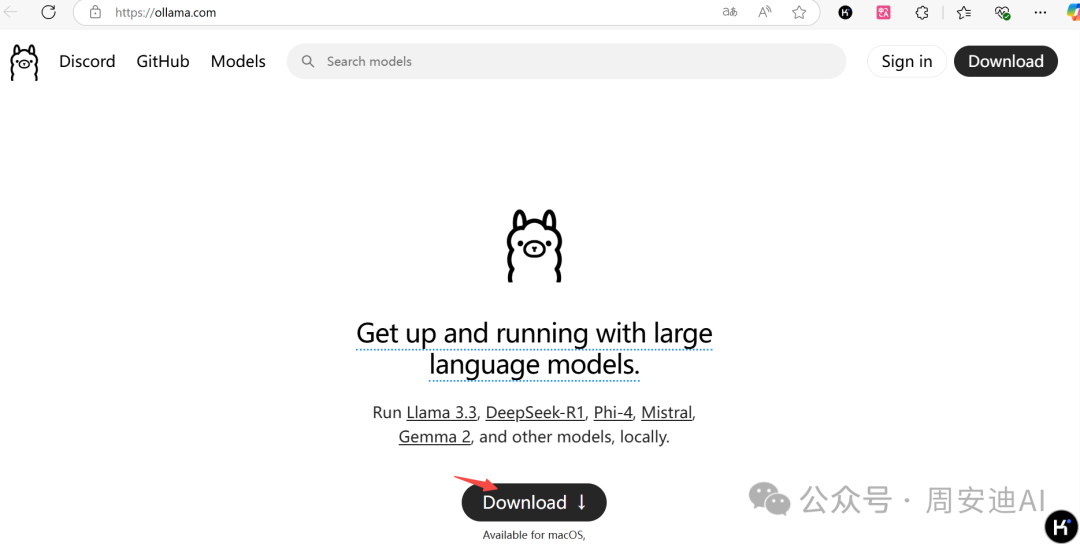Open browser essentials heart icon
The height and width of the screenshot is (544, 1080).
[x=1002, y=12]
